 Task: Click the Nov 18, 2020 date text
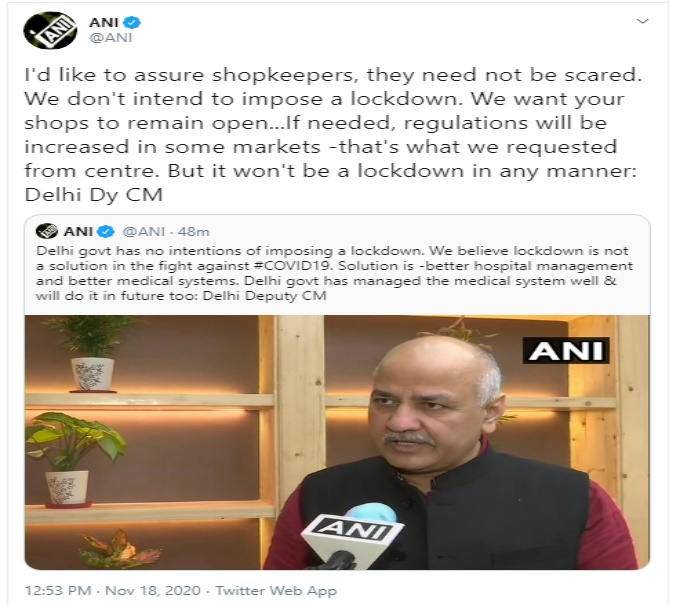(x=153, y=590)
